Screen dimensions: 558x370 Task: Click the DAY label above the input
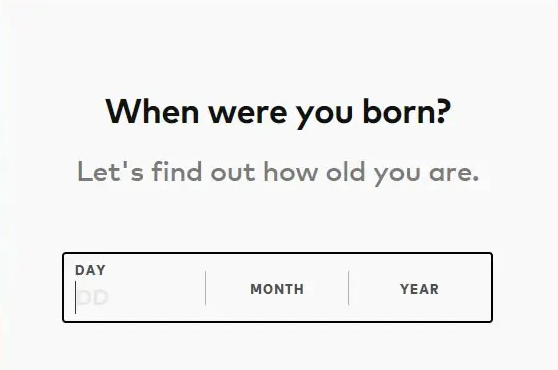(x=90, y=270)
